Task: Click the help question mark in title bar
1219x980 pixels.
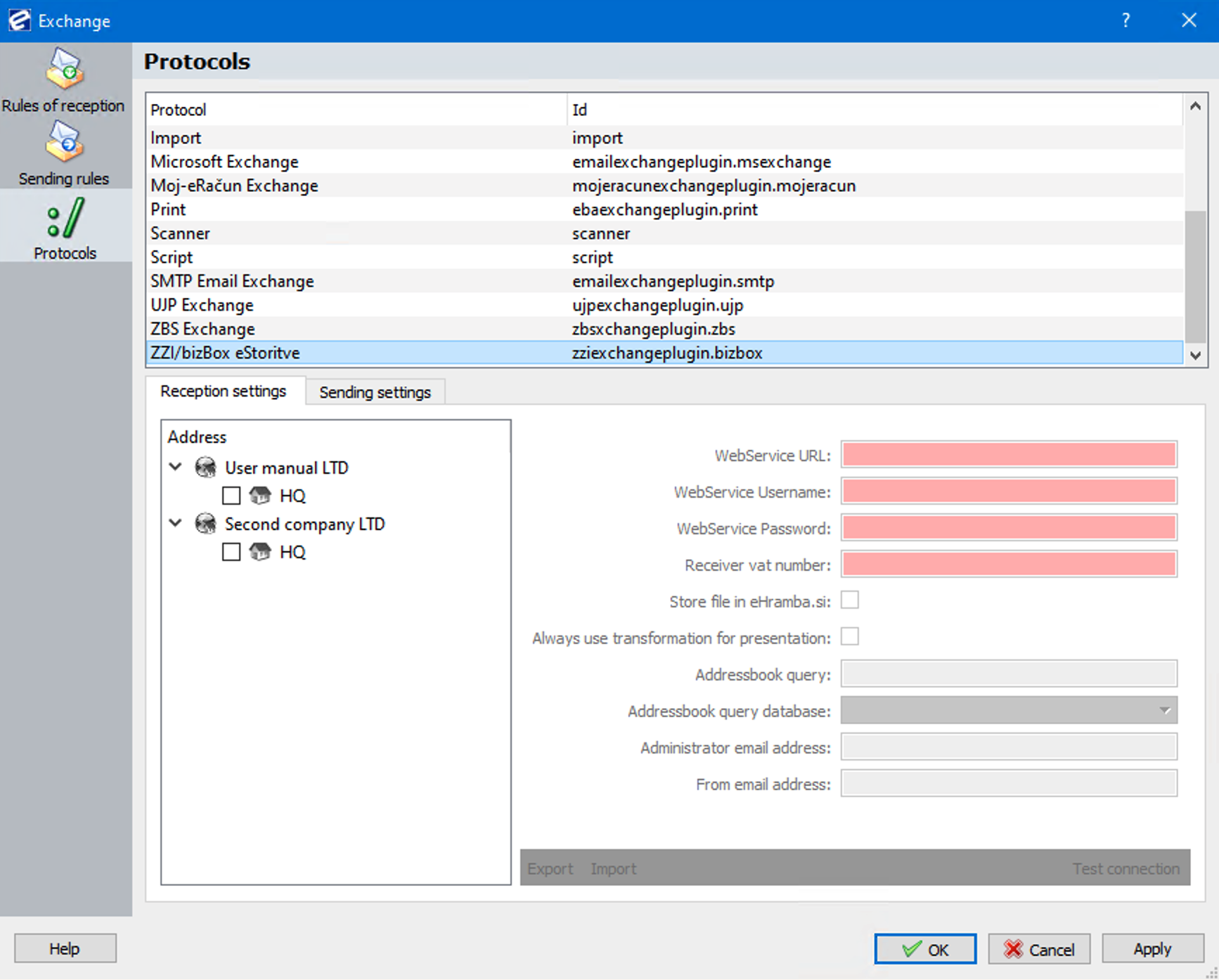Action: (1126, 20)
